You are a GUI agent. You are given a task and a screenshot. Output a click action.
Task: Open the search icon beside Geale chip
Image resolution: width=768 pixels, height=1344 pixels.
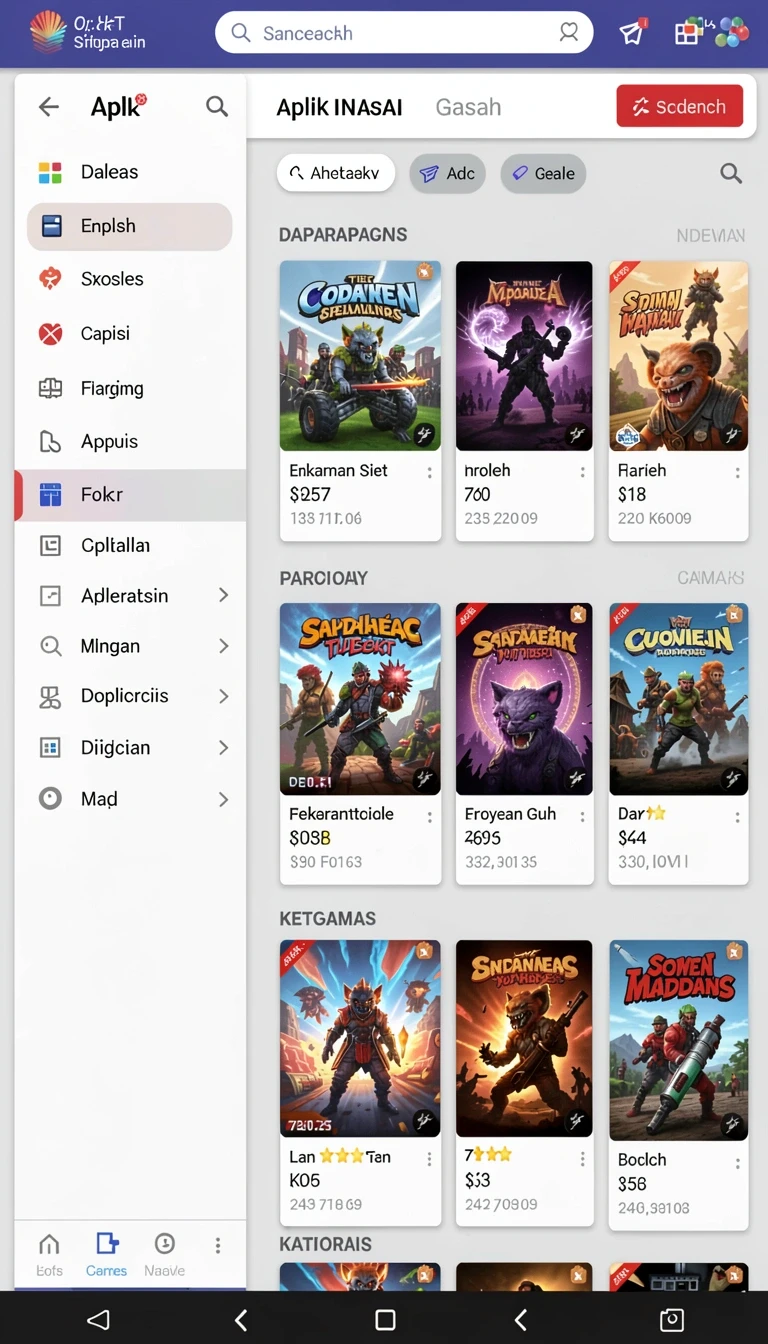731,174
